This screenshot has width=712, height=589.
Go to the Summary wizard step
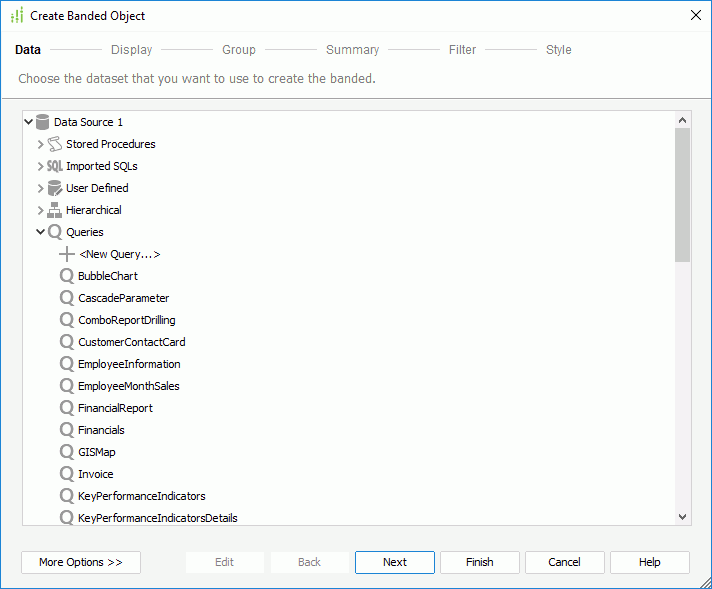pos(352,49)
